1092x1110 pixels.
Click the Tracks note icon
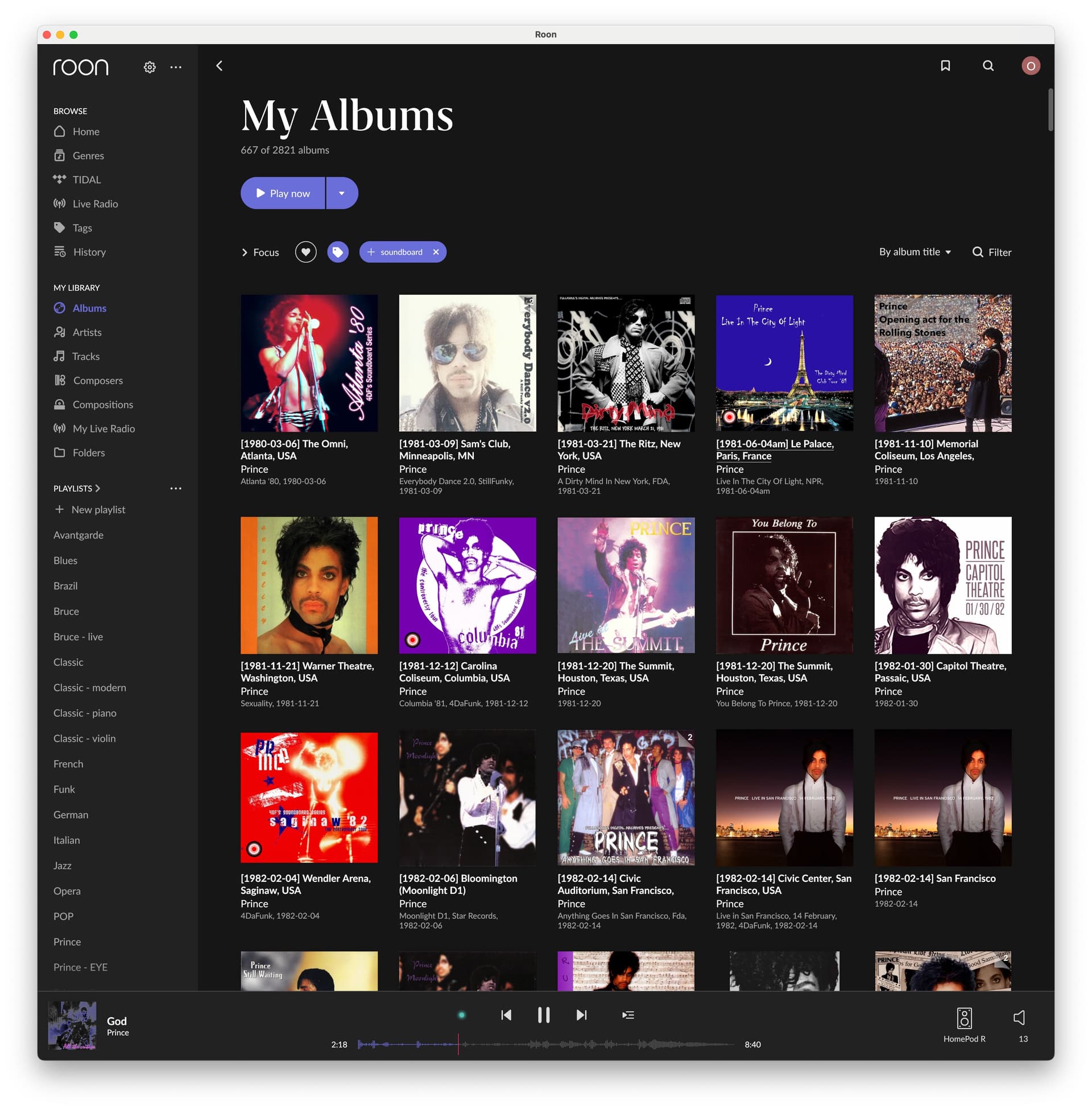pyautogui.click(x=59, y=356)
